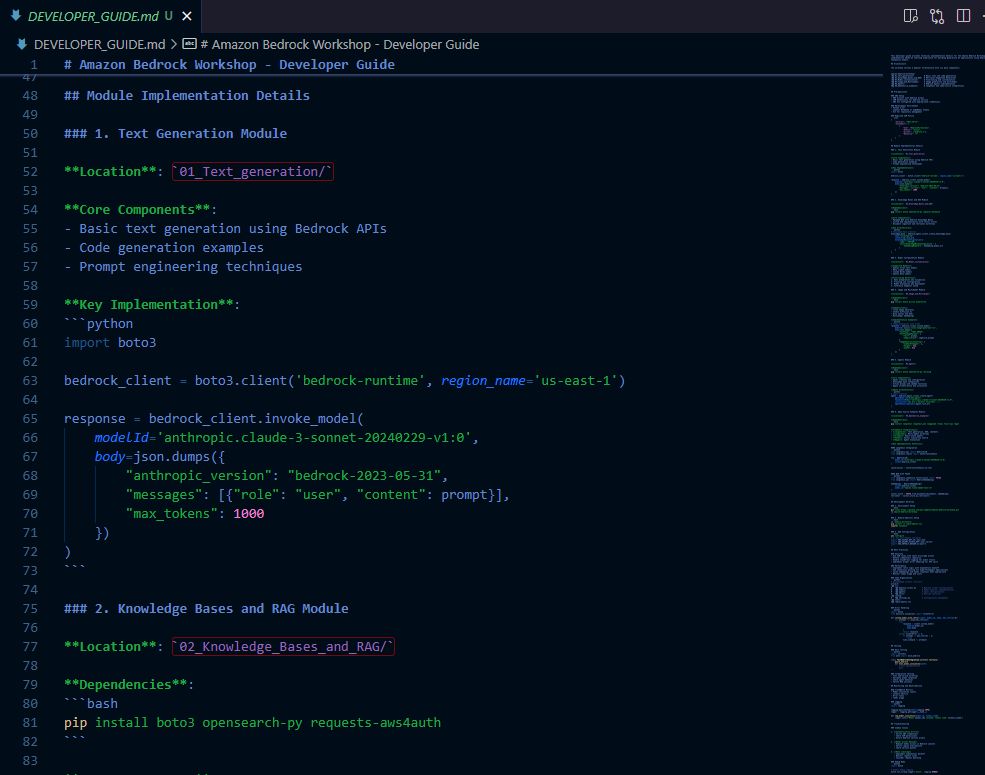Click the 'us-east-1' region string
985x775 pixels.
pos(575,381)
